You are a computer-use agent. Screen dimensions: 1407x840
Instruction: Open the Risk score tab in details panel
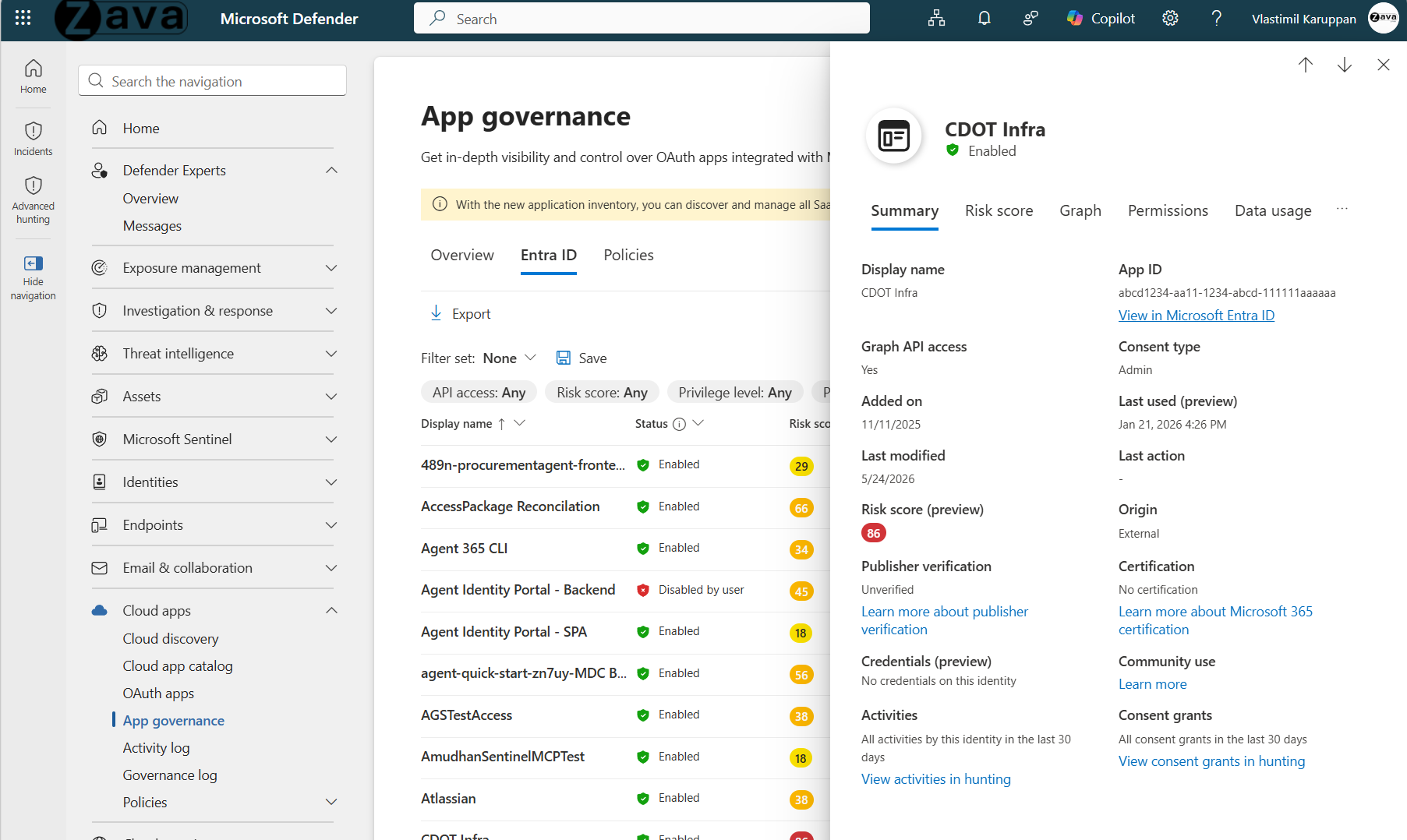tap(999, 211)
